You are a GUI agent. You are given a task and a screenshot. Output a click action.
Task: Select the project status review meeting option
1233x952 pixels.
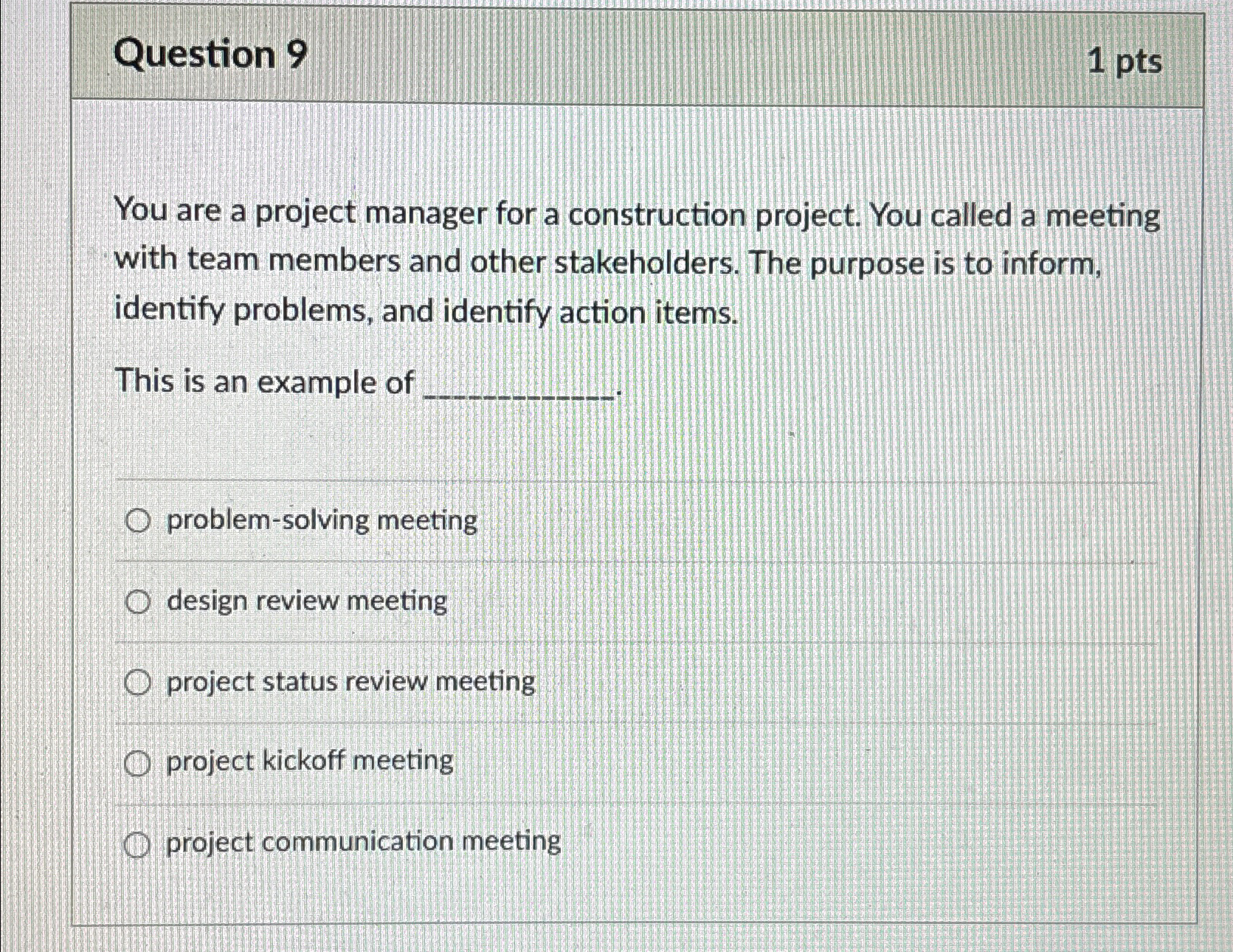point(139,683)
